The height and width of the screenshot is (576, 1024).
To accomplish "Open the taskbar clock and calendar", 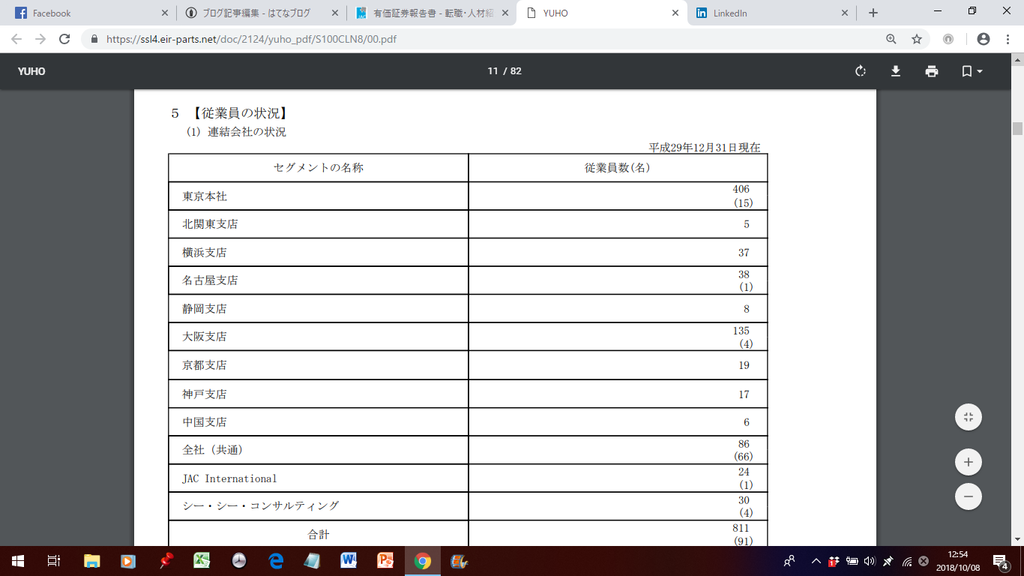I will tap(957, 562).
